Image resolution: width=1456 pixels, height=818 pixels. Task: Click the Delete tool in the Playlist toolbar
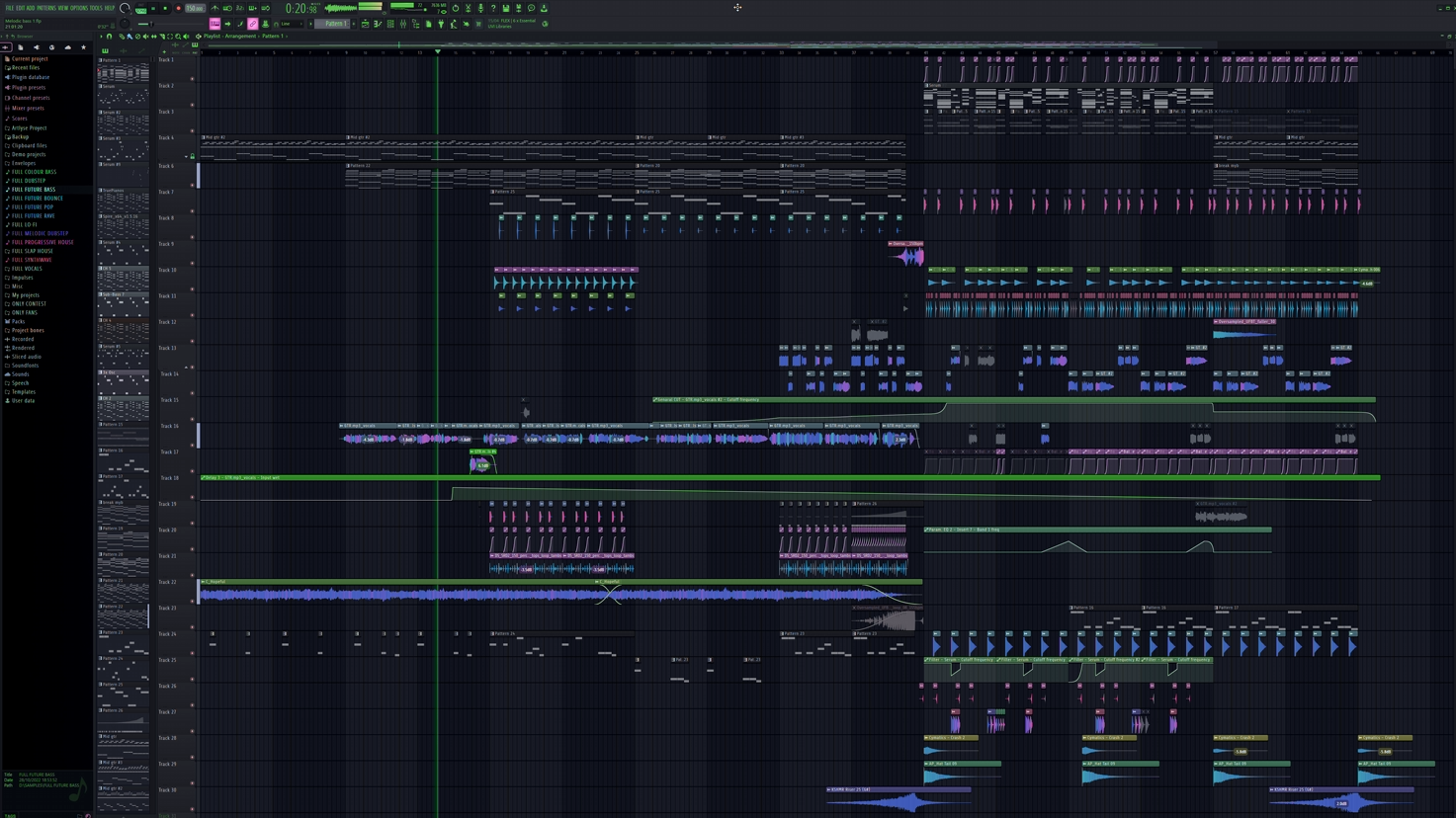coord(137,37)
